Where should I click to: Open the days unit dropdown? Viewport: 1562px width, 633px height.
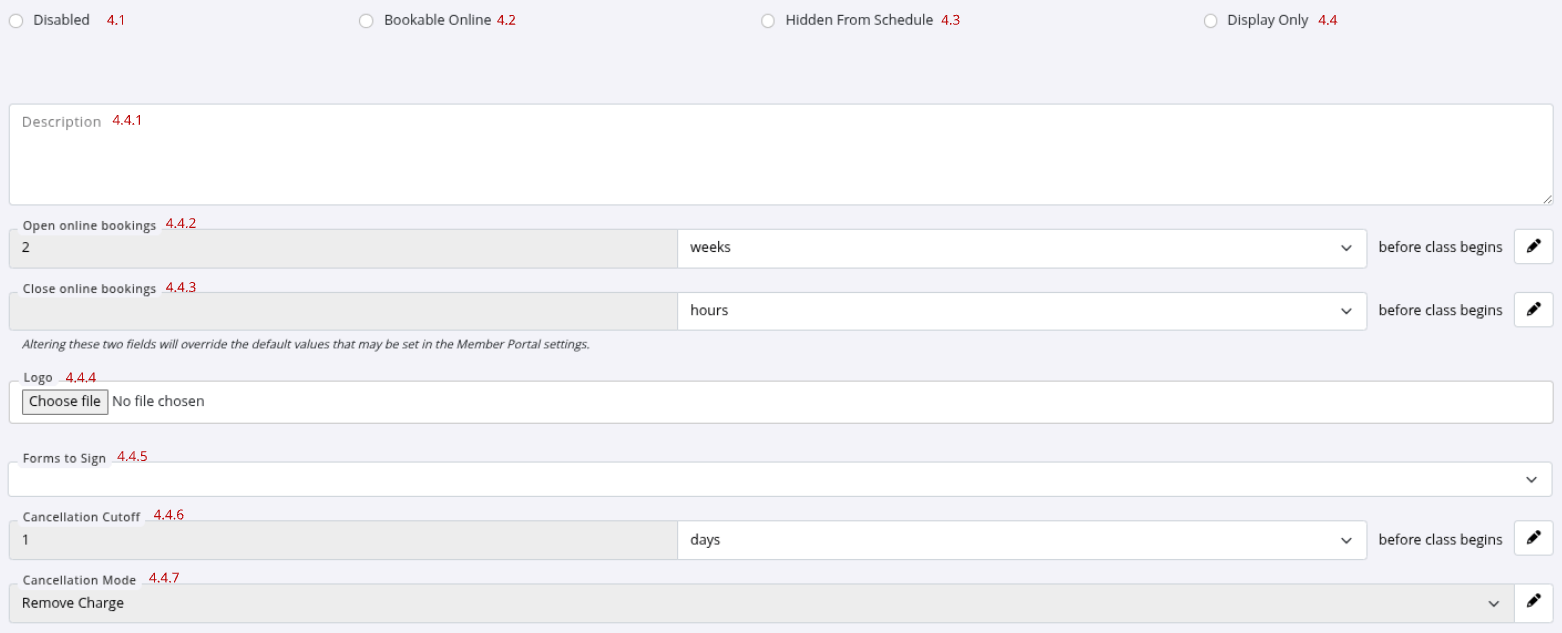coord(1021,540)
